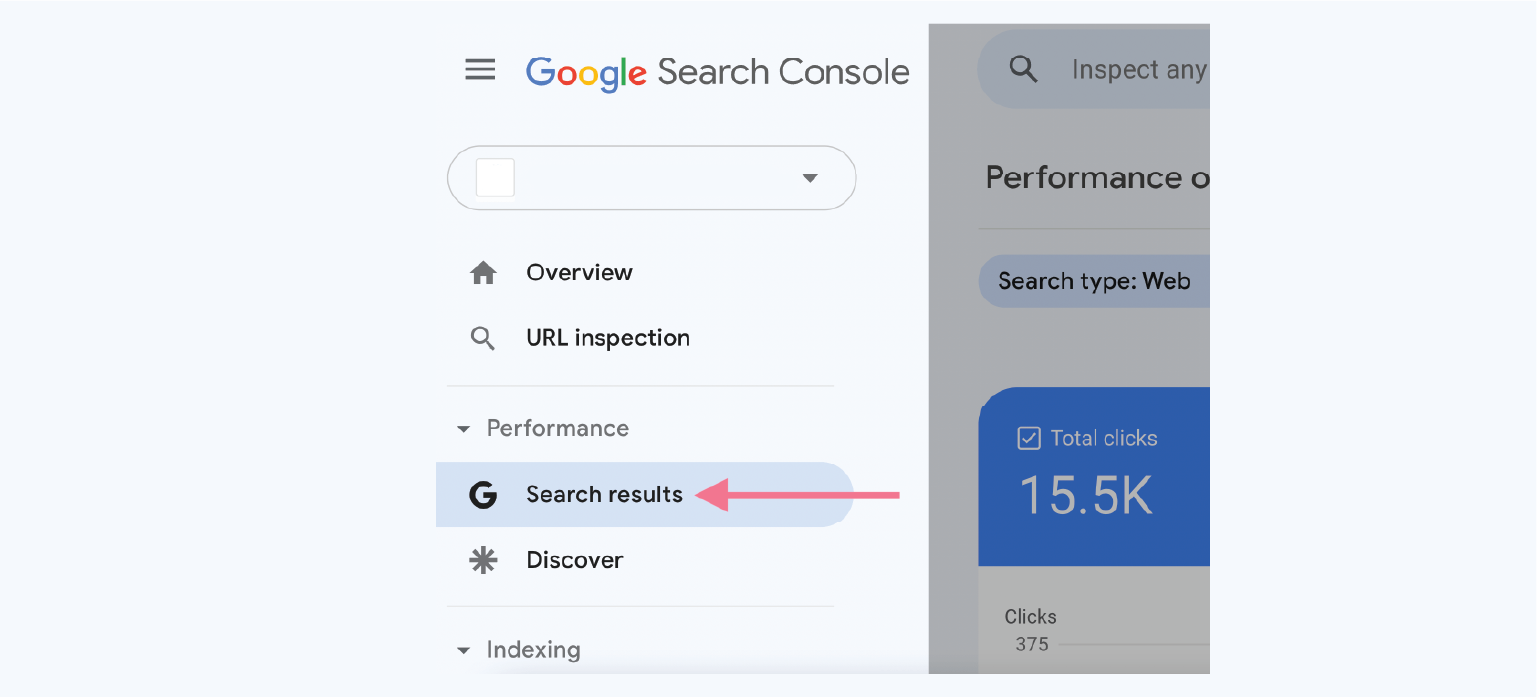Click the 15.5K total clicks value

coord(1086,495)
